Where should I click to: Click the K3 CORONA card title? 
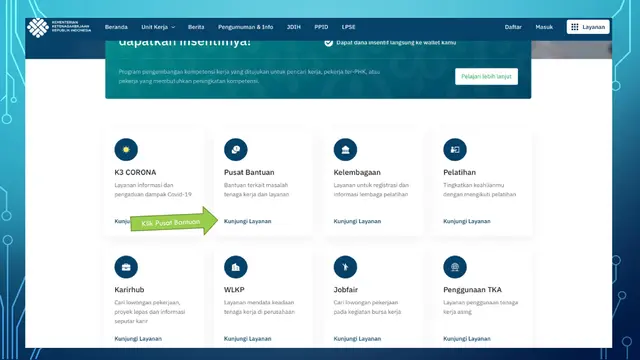(135, 172)
